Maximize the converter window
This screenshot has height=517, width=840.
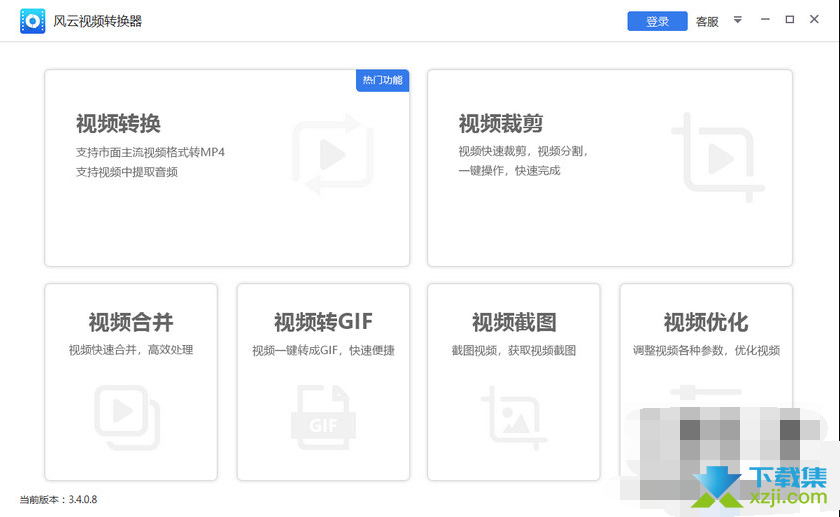tap(790, 19)
